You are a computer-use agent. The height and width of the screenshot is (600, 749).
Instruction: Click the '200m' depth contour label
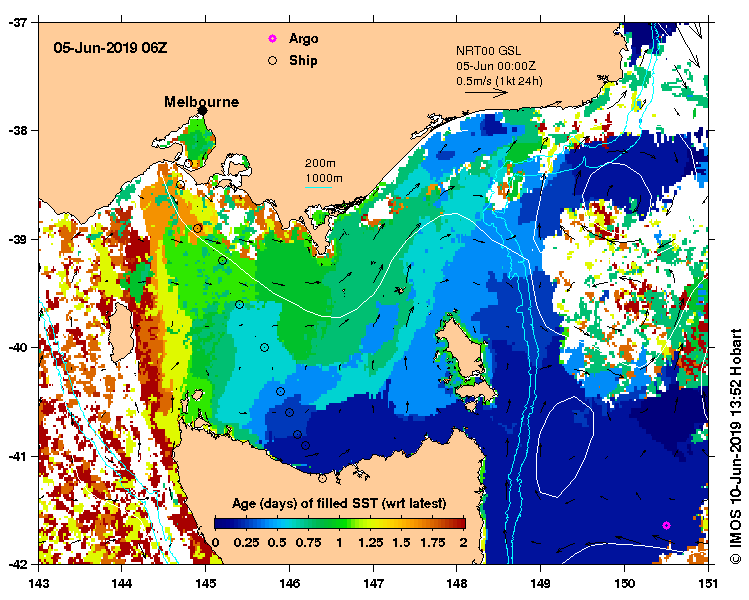[x=320, y=163]
